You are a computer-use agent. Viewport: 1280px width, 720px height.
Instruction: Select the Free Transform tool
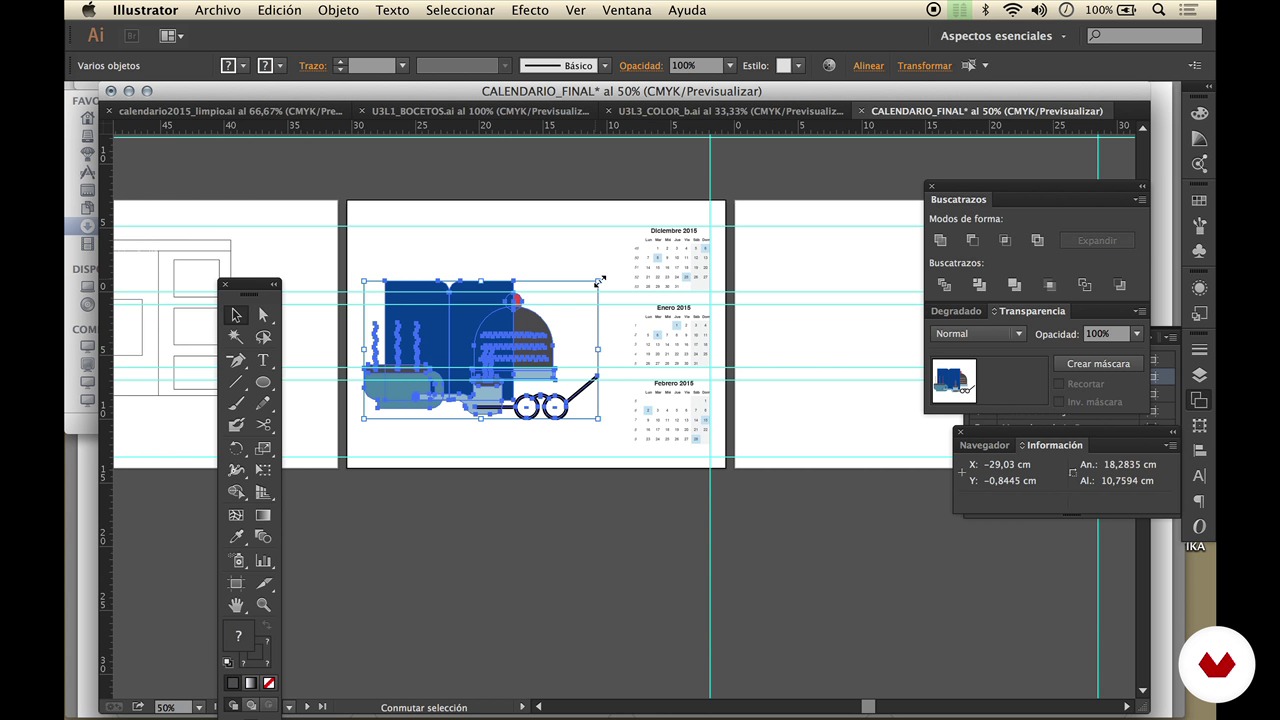tap(263, 470)
